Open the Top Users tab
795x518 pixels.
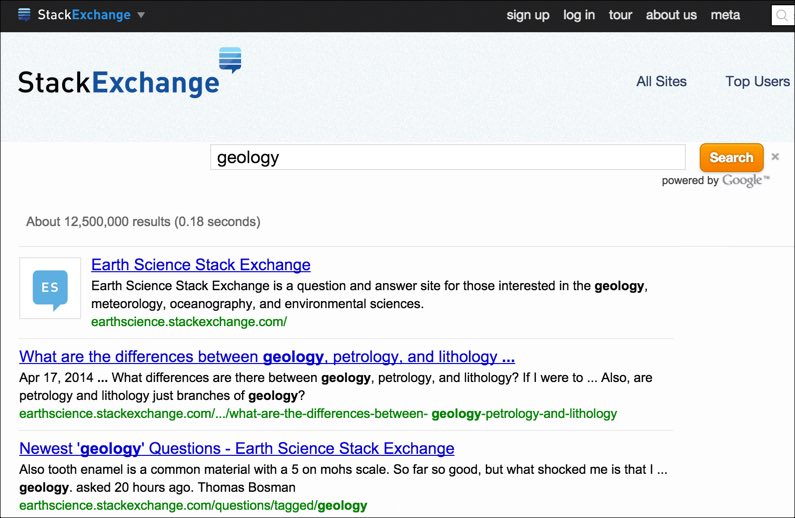tap(757, 82)
